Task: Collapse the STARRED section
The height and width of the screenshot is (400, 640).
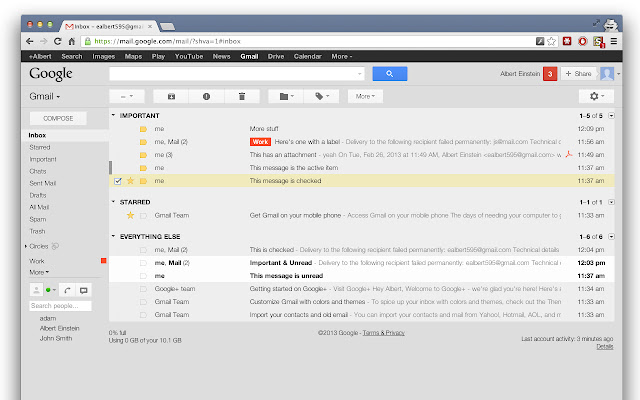Action: pos(113,202)
